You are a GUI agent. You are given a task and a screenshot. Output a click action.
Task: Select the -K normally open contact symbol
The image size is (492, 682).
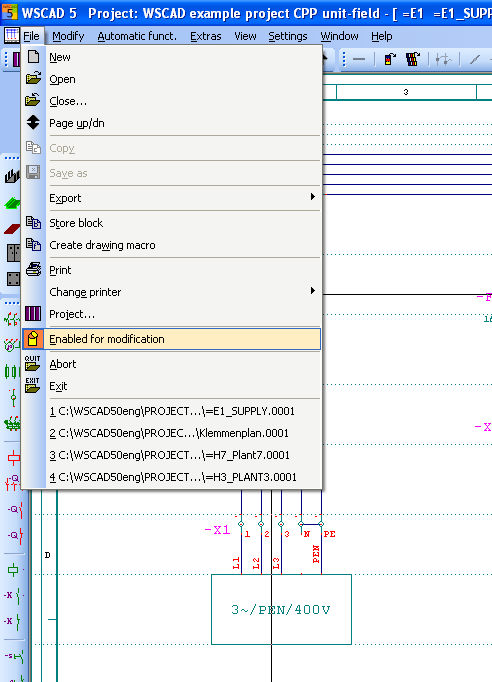[x=14, y=595]
